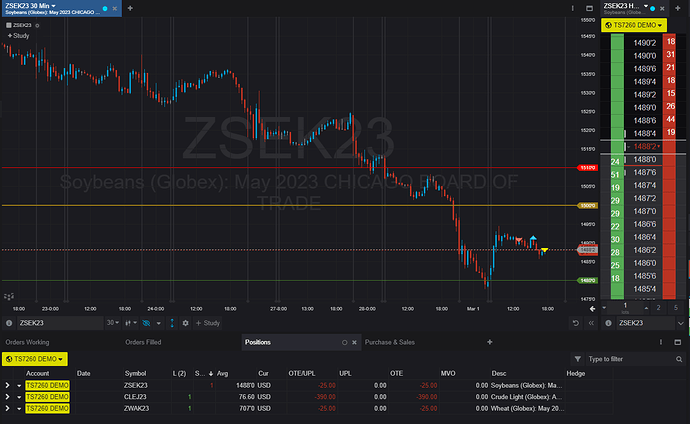Increase DOM lot quantity with up arrow
Screen dimensions: 690x424
646,307
